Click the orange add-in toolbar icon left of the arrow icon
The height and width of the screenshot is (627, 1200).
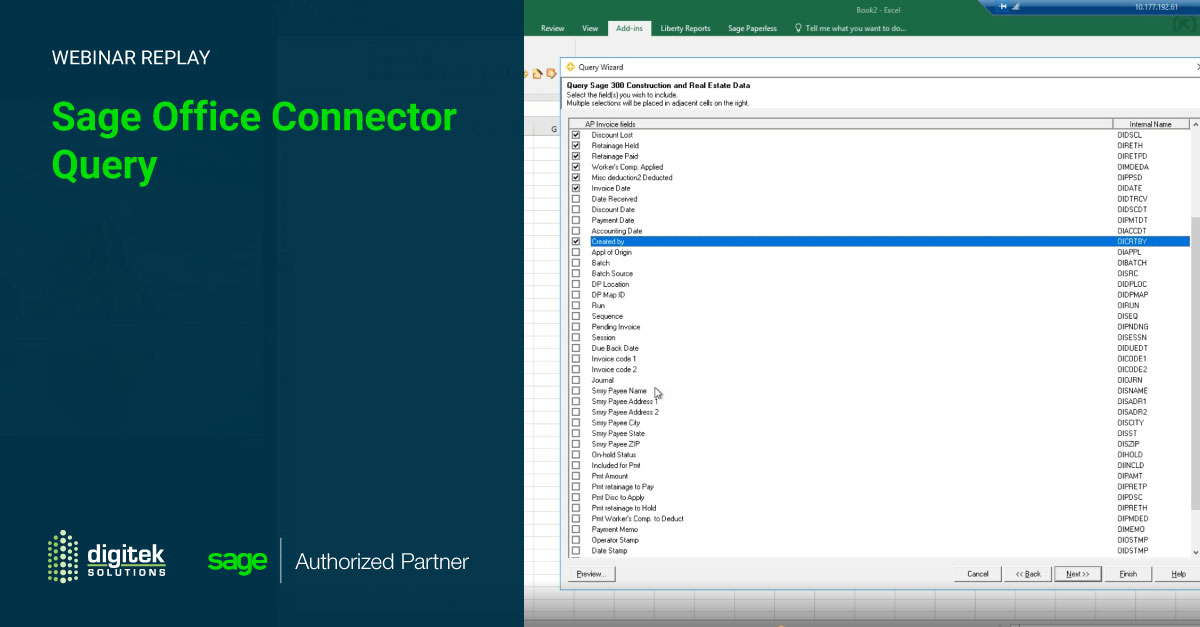pyautogui.click(x=538, y=73)
